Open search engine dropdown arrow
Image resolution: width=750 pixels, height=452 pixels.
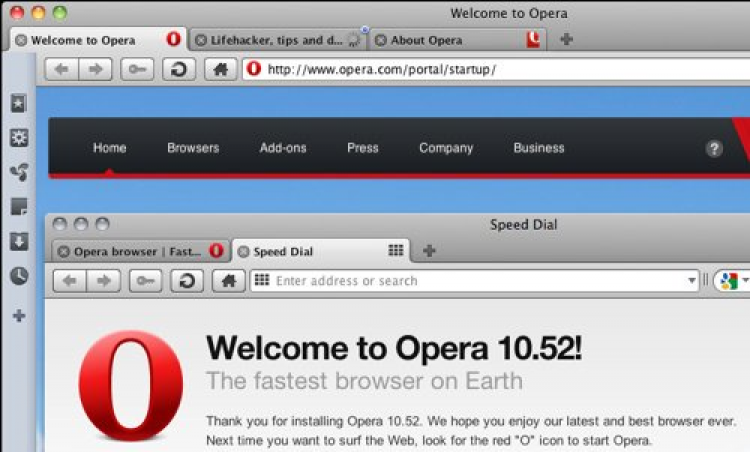745,281
